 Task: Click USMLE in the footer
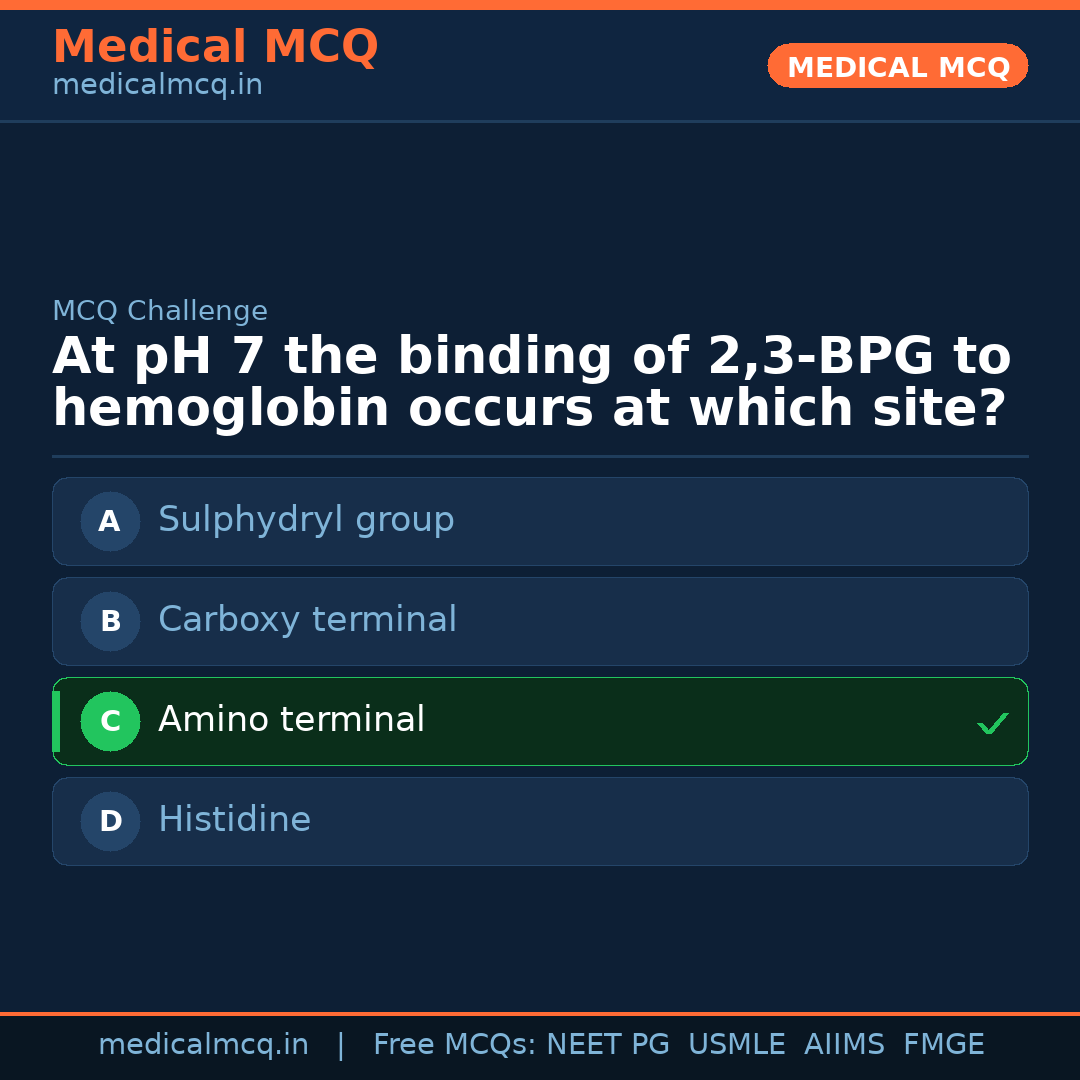pos(736,1045)
